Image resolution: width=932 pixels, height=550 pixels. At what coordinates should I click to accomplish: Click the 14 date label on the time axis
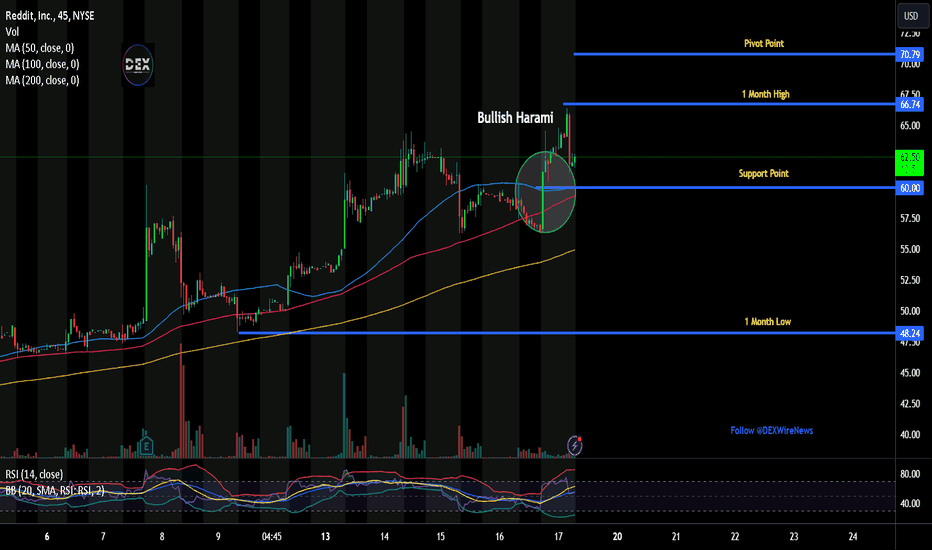pyautogui.click(x=385, y=537)
